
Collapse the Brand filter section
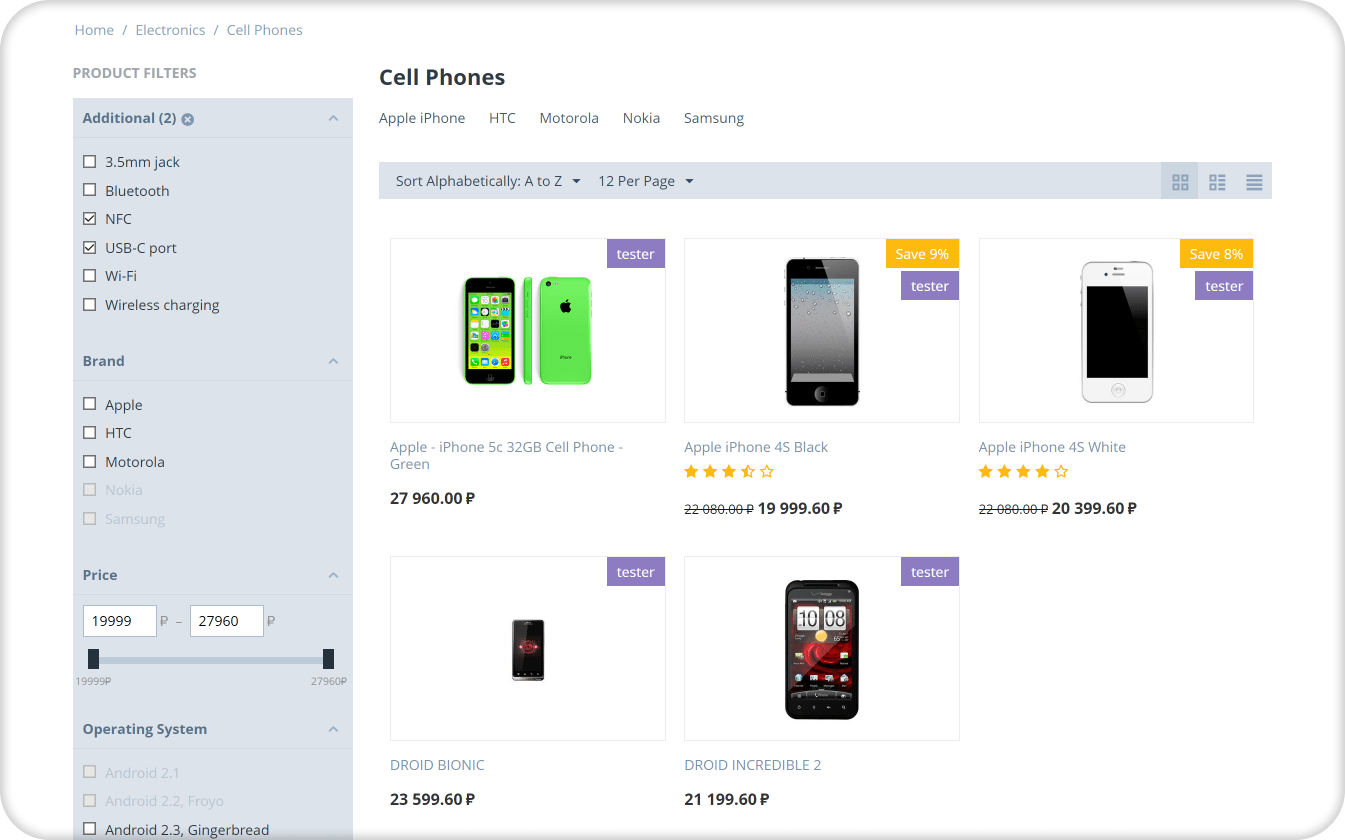[x=333, y=361]
